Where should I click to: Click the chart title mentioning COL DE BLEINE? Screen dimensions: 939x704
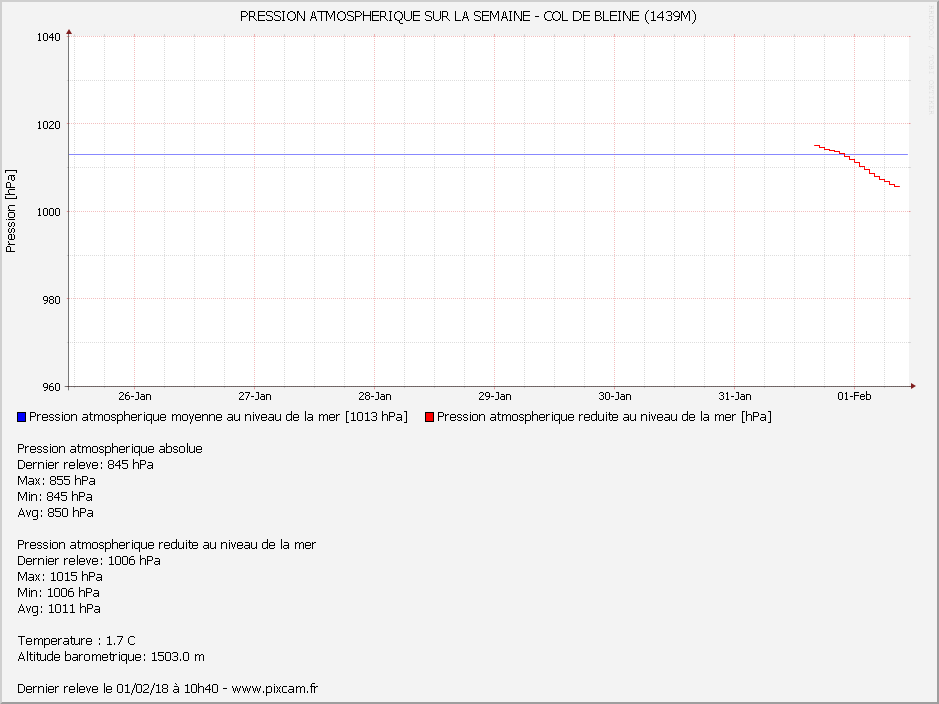point(469,17)
